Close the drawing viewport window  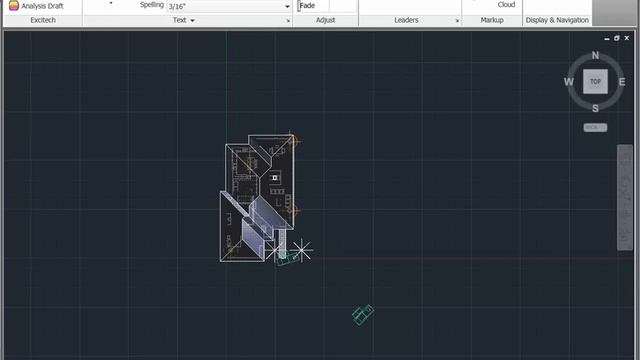(627, 38)
